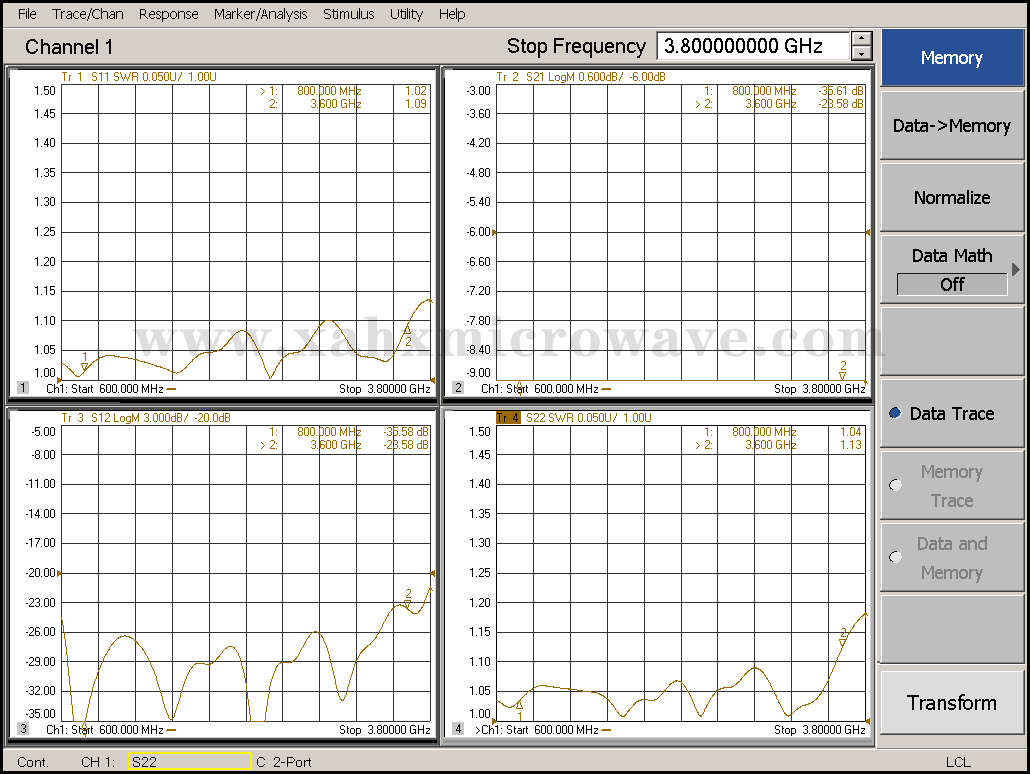The image size is (1030, 774).
Task: Expand the Data Math softkey submenu
Action: pyautogui.click(x=1015, y=269)
